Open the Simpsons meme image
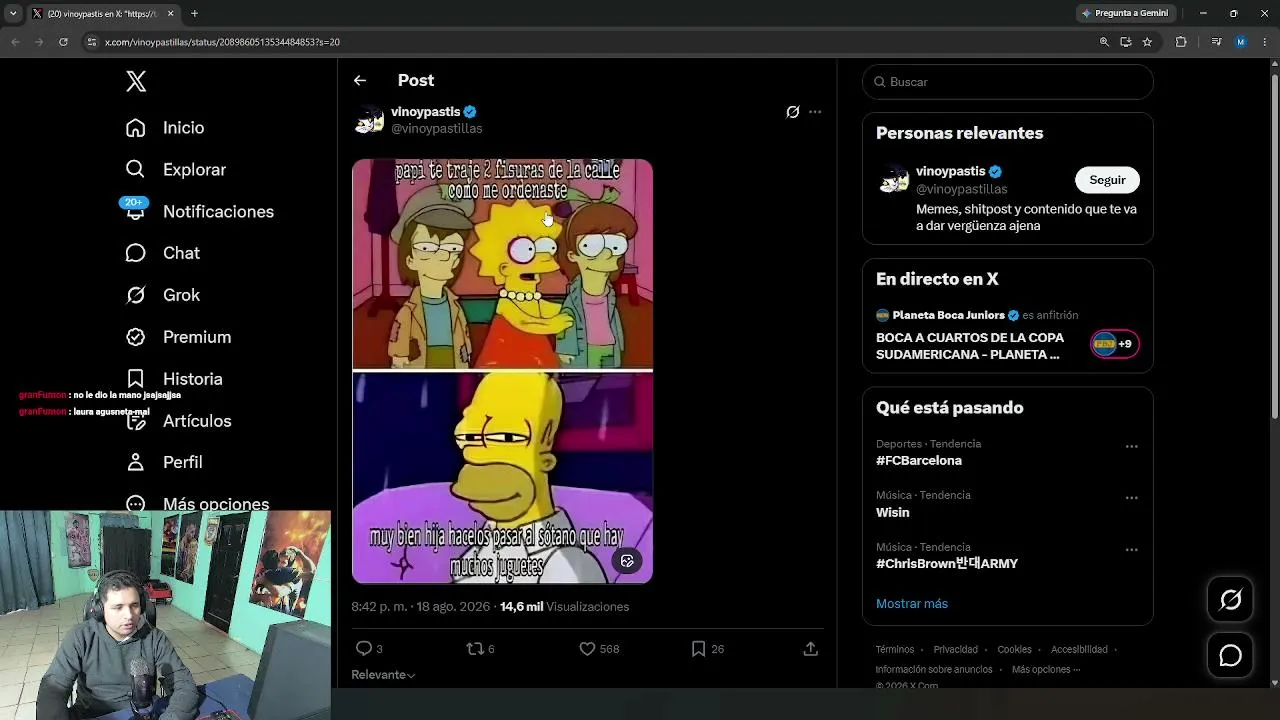Screen dimensions: 1280x720 (x=502, y=371)
